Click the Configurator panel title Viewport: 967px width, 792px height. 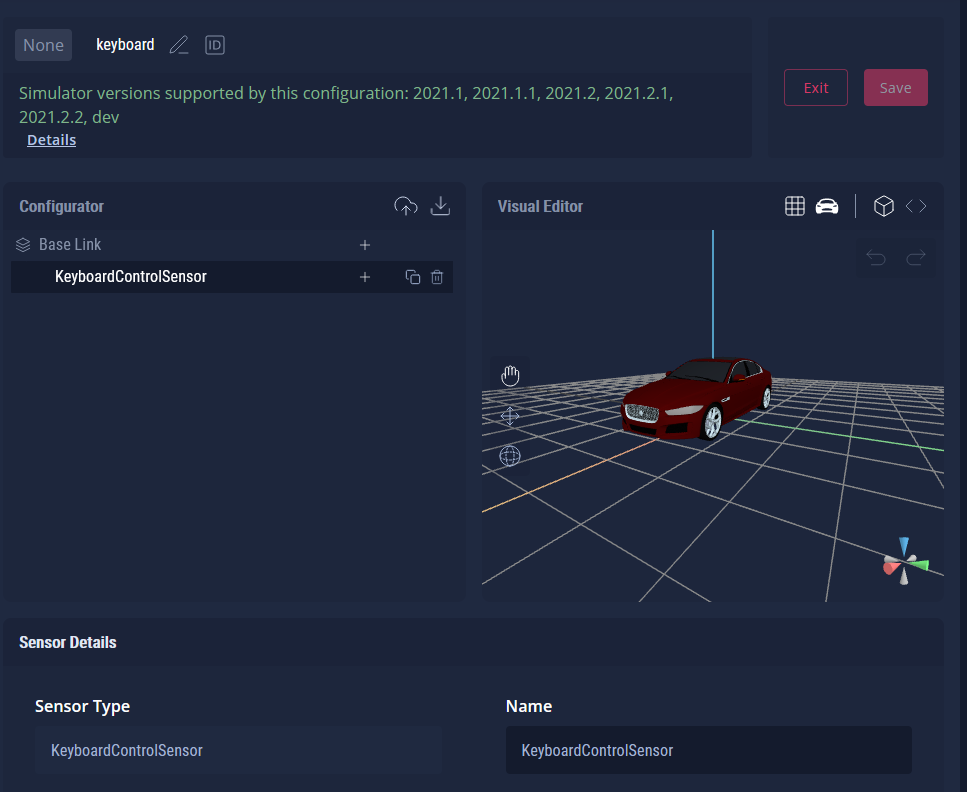click(x=62, y=206)
